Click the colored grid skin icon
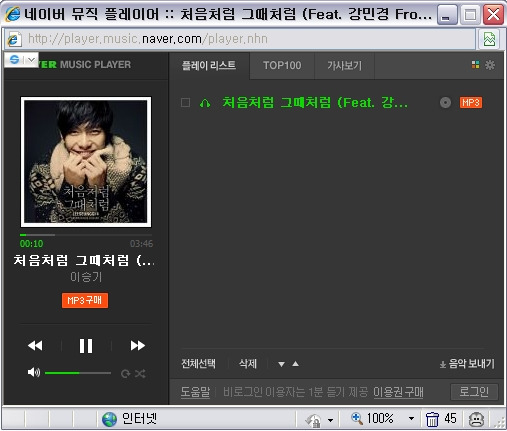 click(x=476, y=65)
